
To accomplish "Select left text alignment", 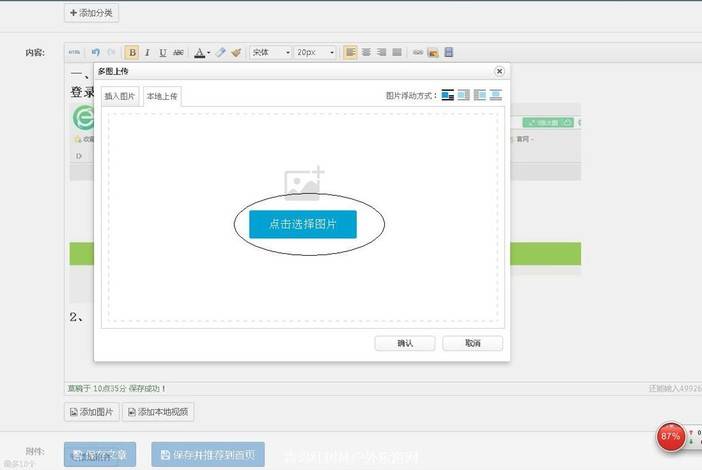I will coord(351,52).
